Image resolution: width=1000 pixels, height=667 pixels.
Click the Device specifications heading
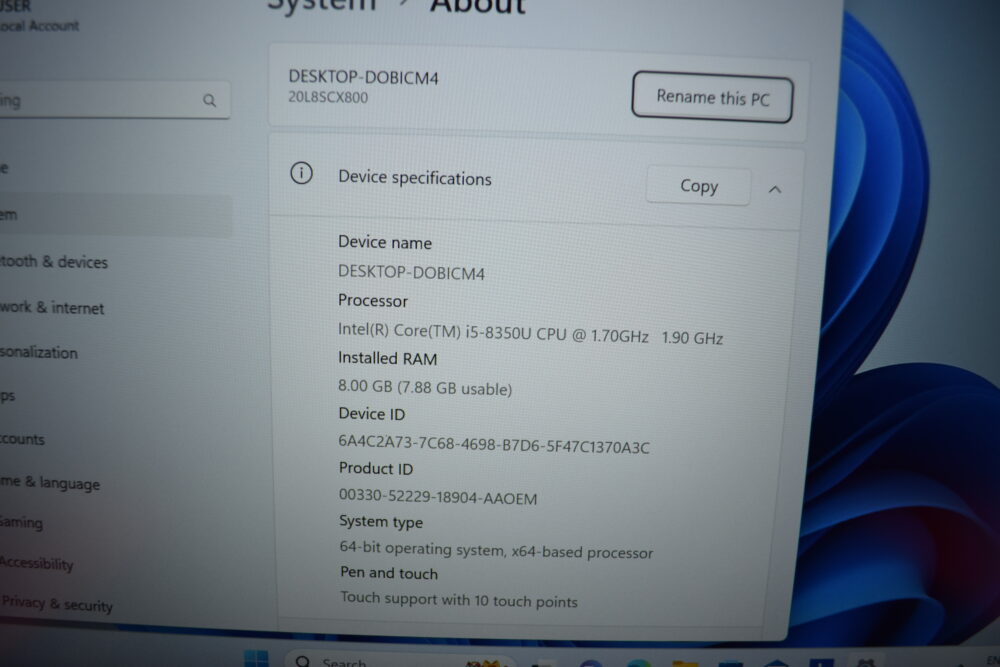(415, 178)
